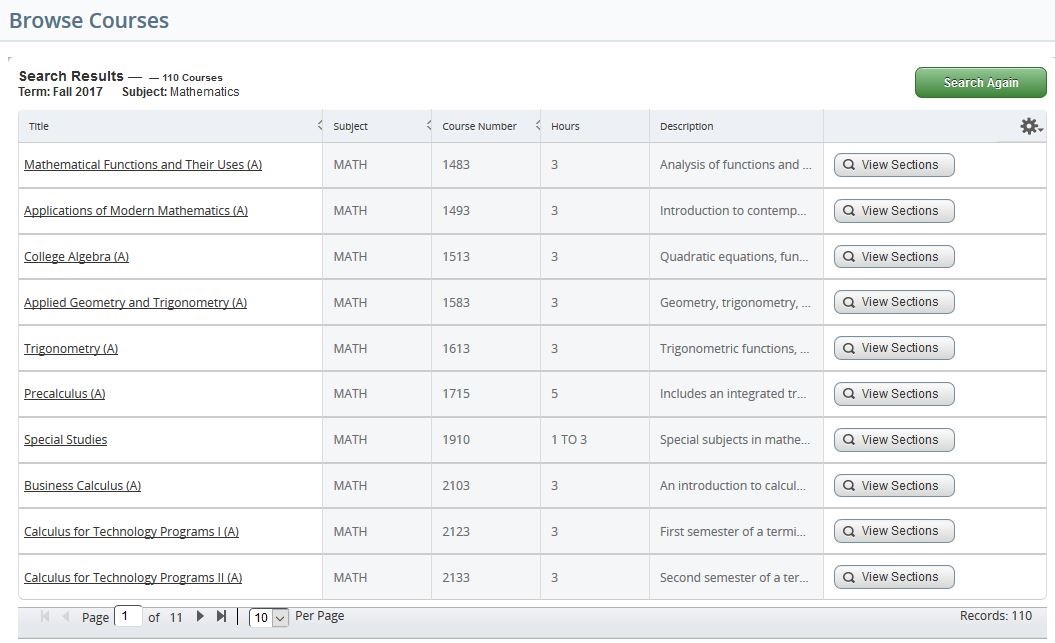Open the table settings gear icon

tap(1029, 126)
